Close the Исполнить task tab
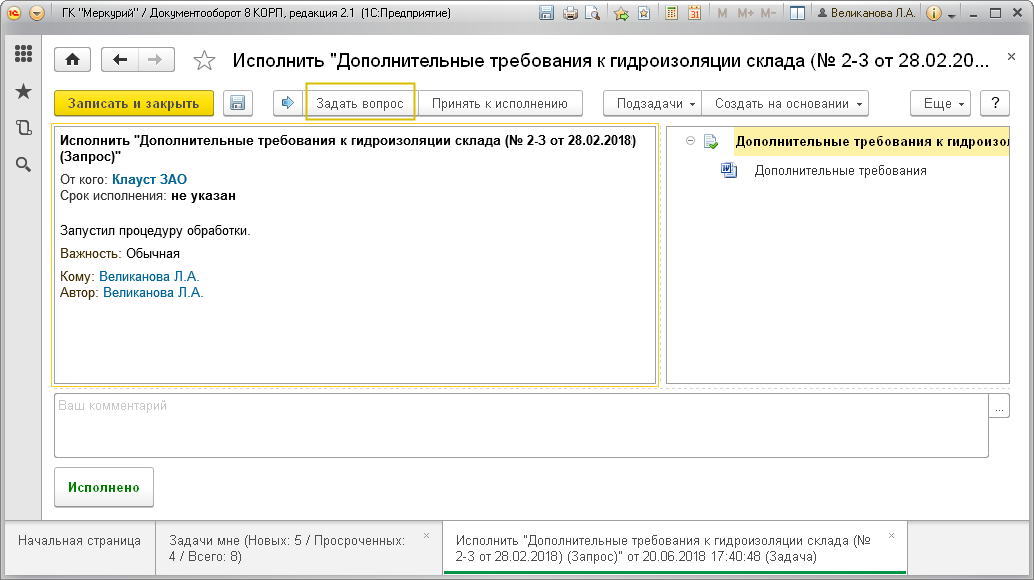 point(892,536)
